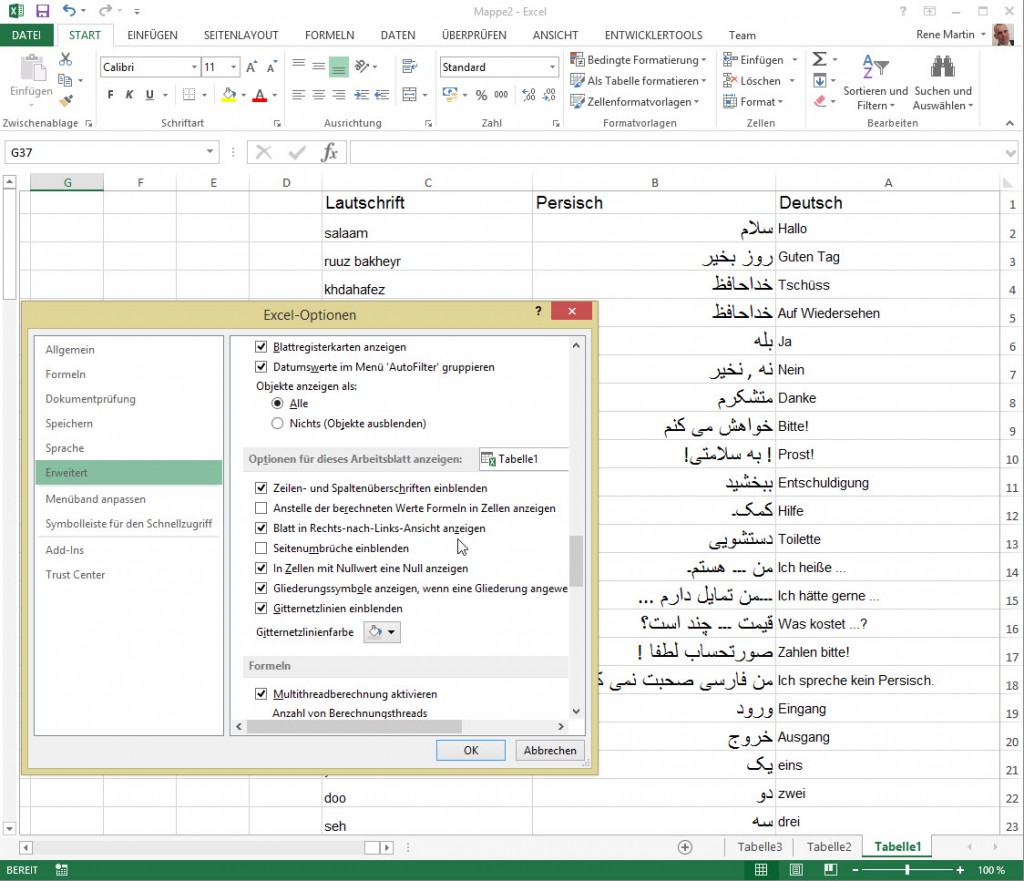Screen dimensions: 1024x881
Task: Decrease font size with small A
Action: [272, 67]
